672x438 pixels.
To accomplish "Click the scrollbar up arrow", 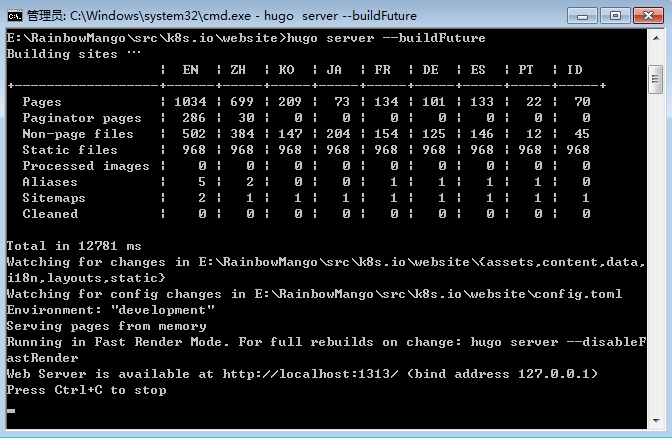I will click(x=656, y=38).
